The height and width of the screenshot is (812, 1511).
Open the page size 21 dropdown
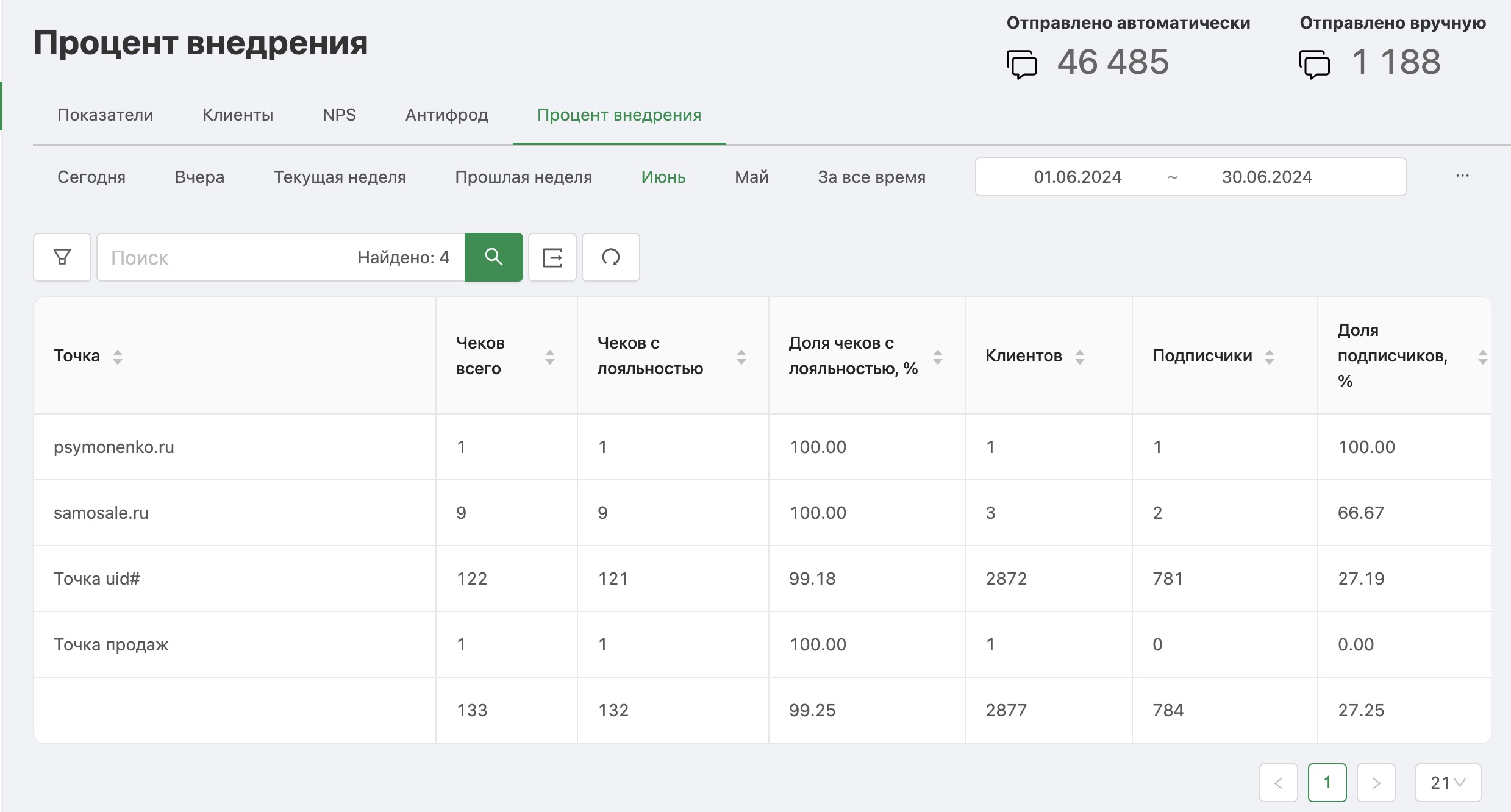(1448, 783)
